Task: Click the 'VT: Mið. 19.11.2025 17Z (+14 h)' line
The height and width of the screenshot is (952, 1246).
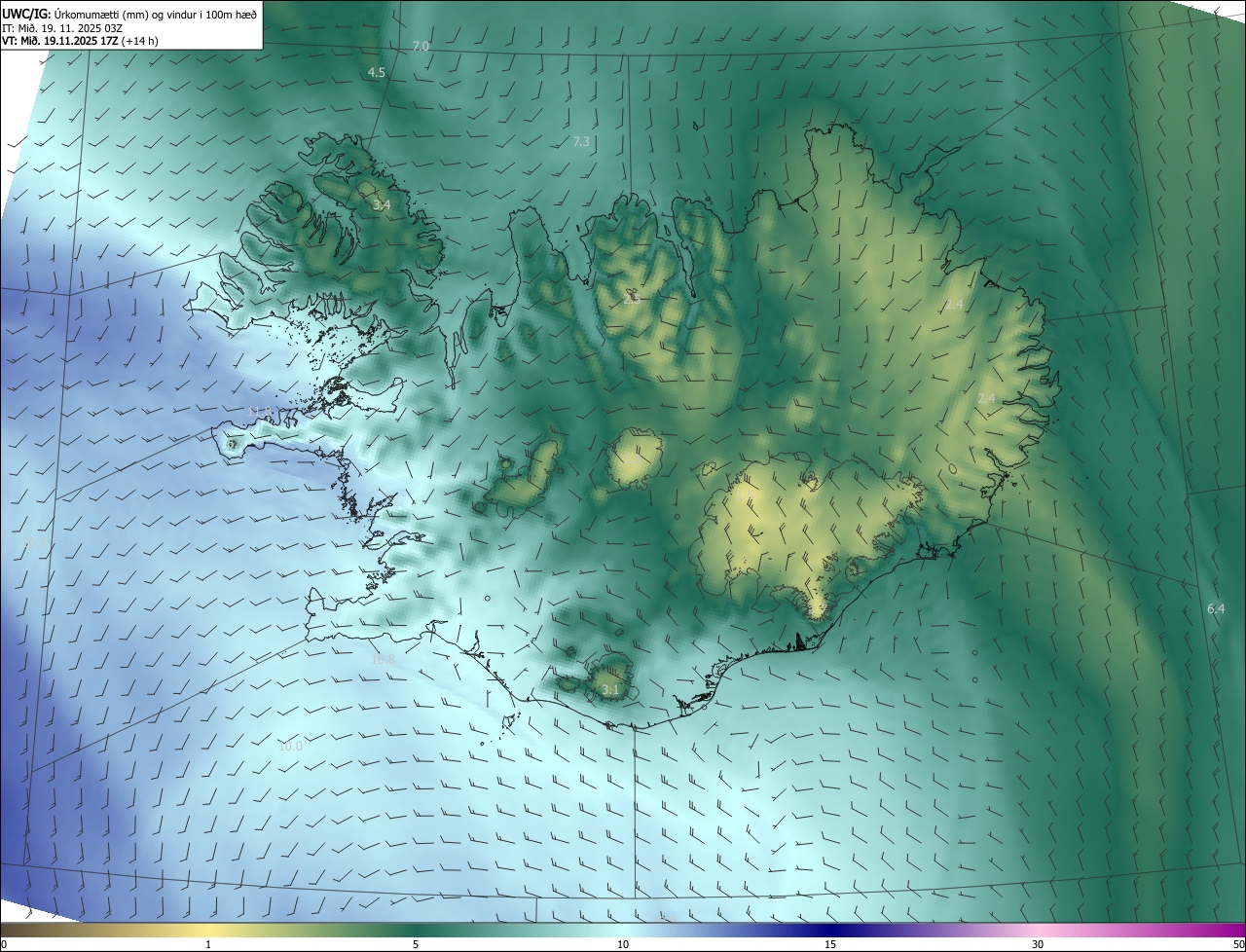Action: coord(79,41)
